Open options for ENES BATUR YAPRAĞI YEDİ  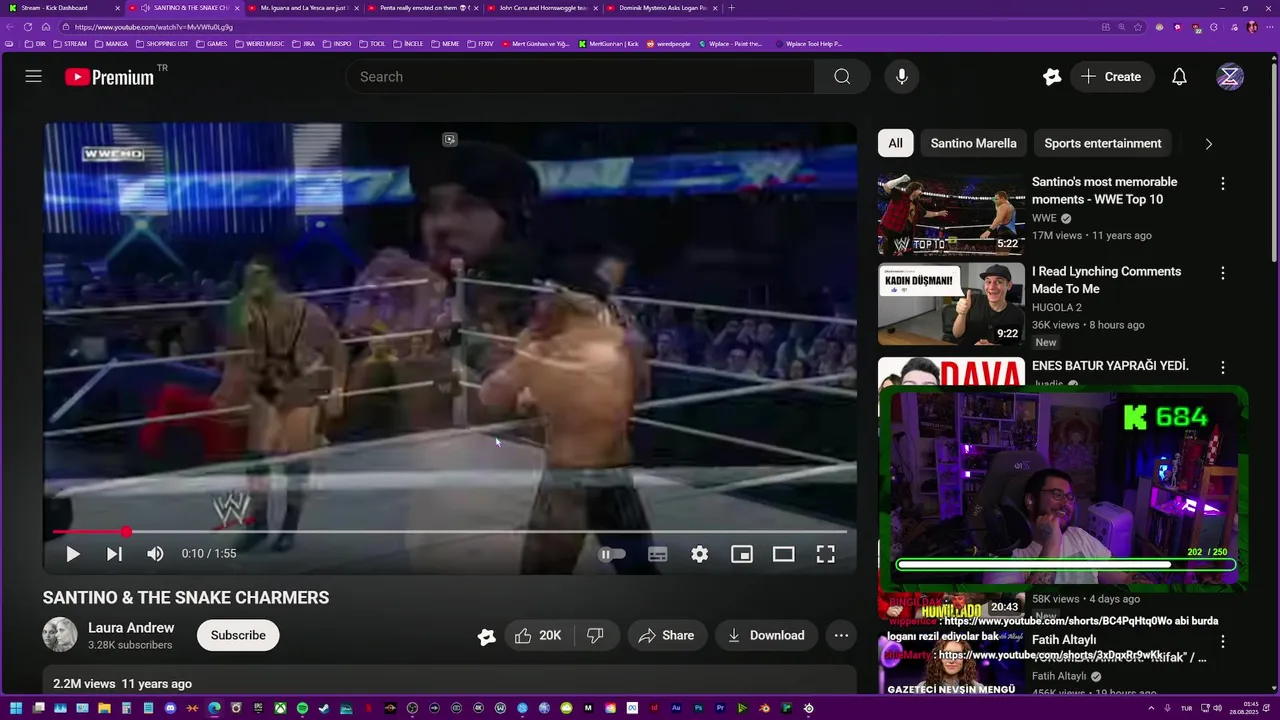click(x=1222, y=367)
